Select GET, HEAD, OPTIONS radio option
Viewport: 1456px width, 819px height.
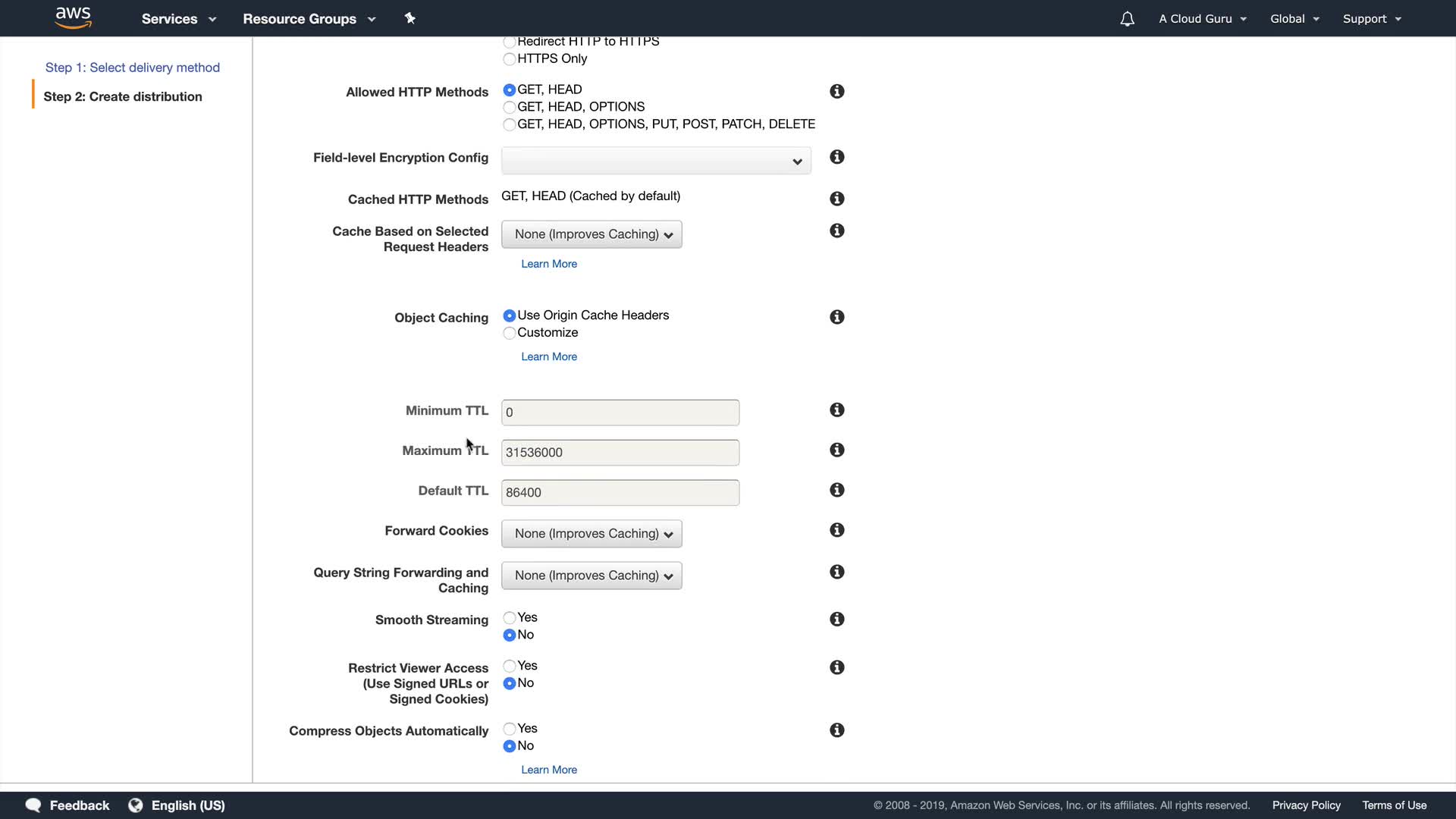pyautogui.click(x=510, y=107)
